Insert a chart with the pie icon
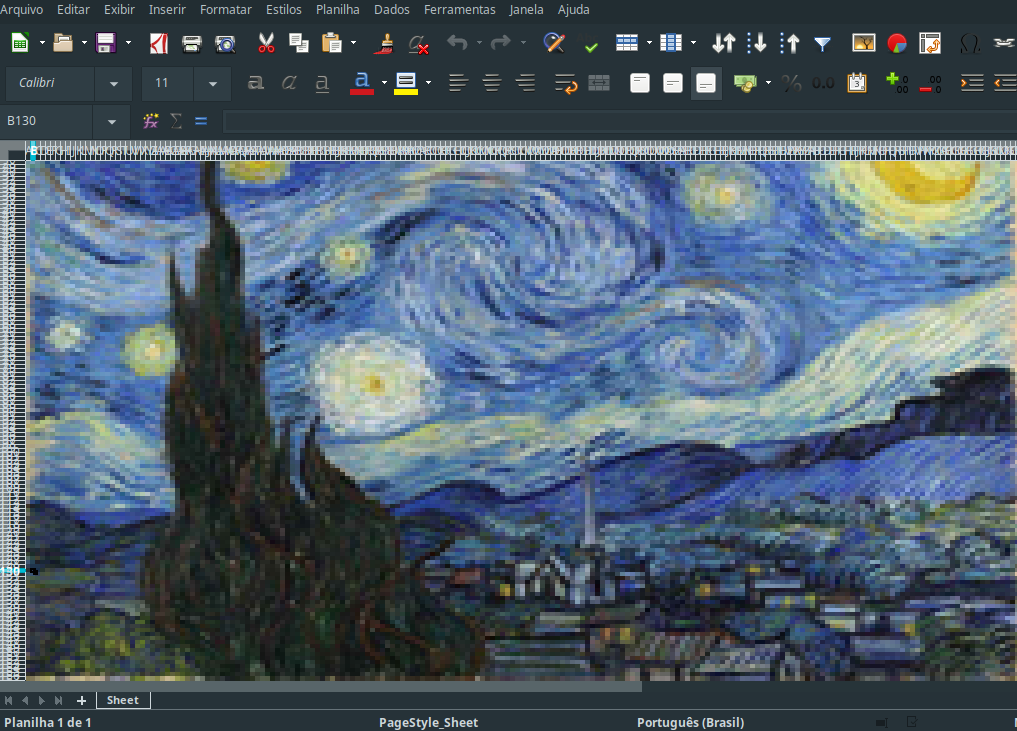 [897, 43]
